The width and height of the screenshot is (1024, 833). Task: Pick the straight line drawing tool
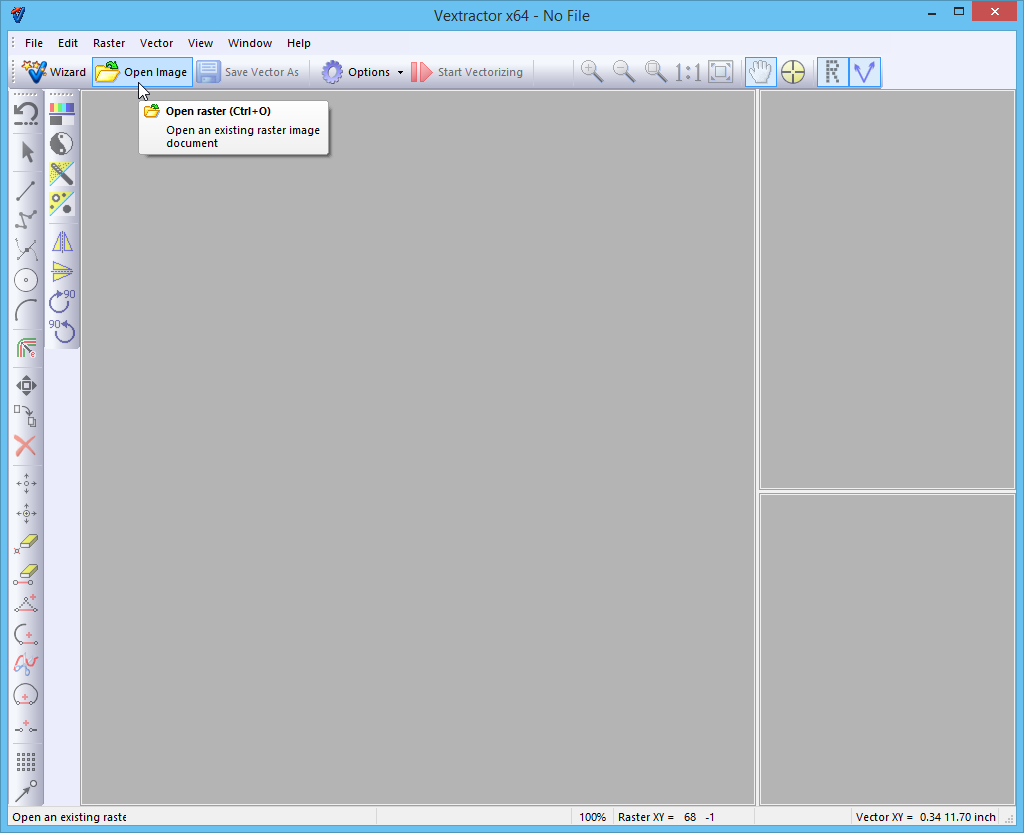[x=27, y=190]
